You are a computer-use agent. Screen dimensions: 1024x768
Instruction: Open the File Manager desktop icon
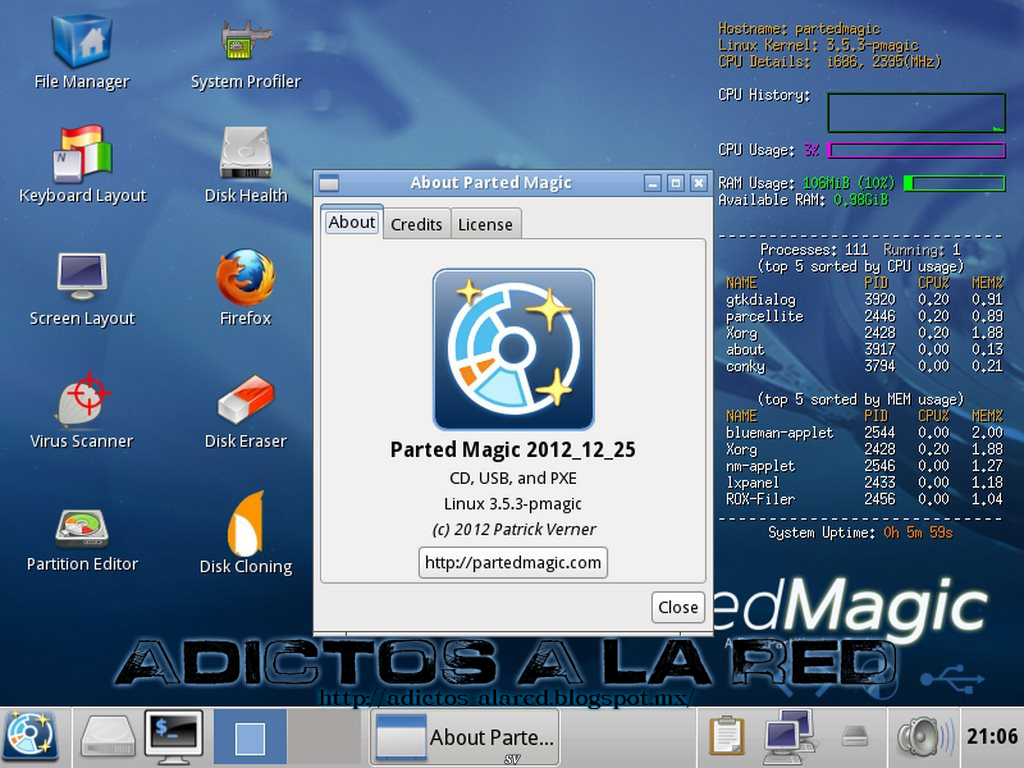tap(82, 52)
